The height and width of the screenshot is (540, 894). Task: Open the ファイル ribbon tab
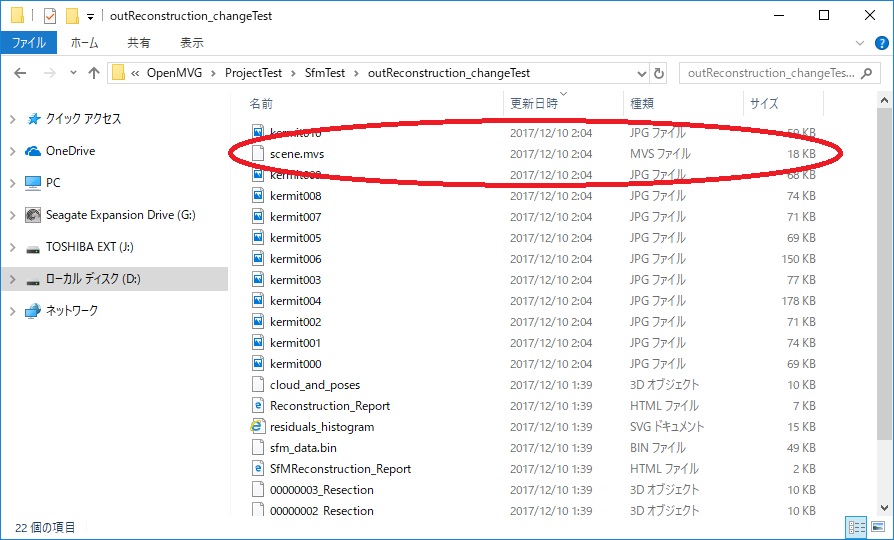click(29, 43)
